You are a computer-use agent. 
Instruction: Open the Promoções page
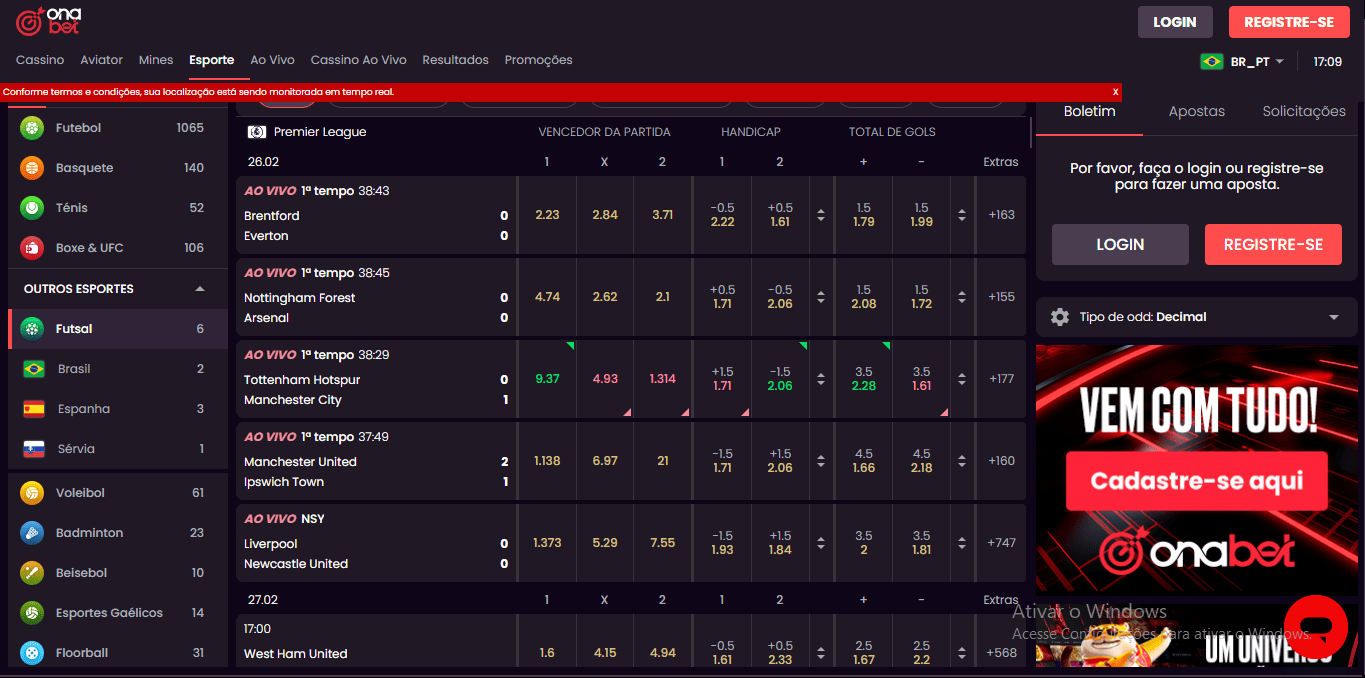538,60
